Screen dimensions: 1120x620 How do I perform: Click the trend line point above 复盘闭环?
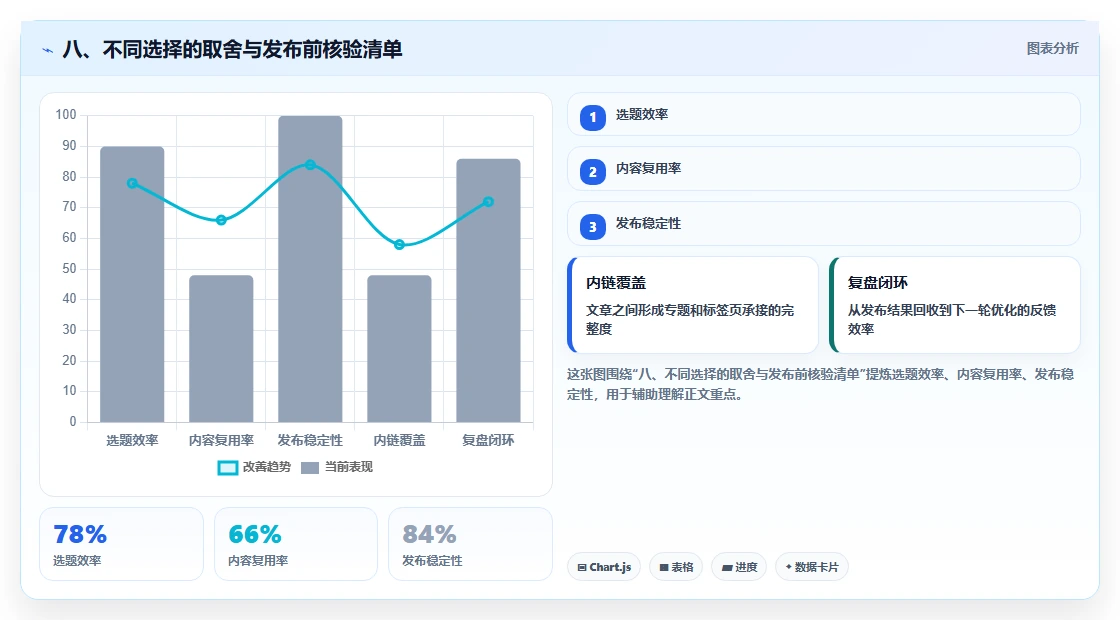[x=489, y=202]
